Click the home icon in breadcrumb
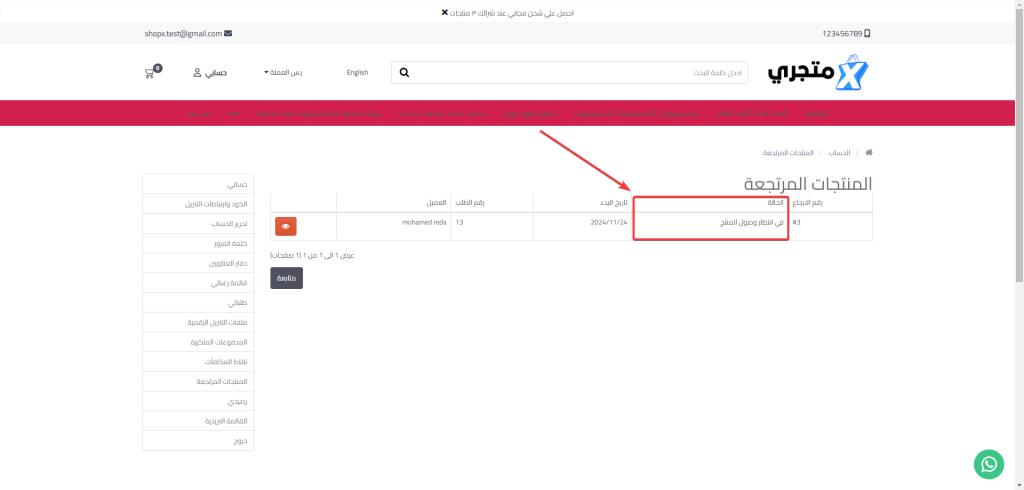 [868, 153]
